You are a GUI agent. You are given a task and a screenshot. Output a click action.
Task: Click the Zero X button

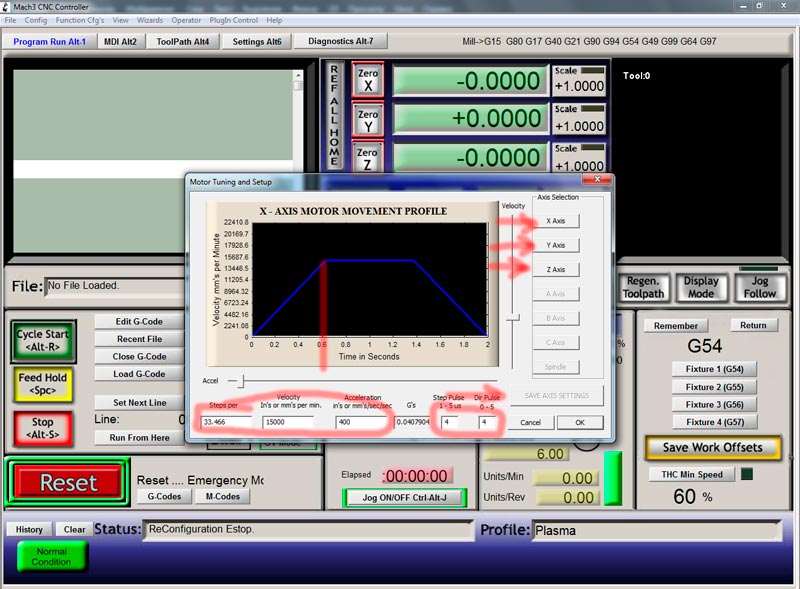click(368, 80)
